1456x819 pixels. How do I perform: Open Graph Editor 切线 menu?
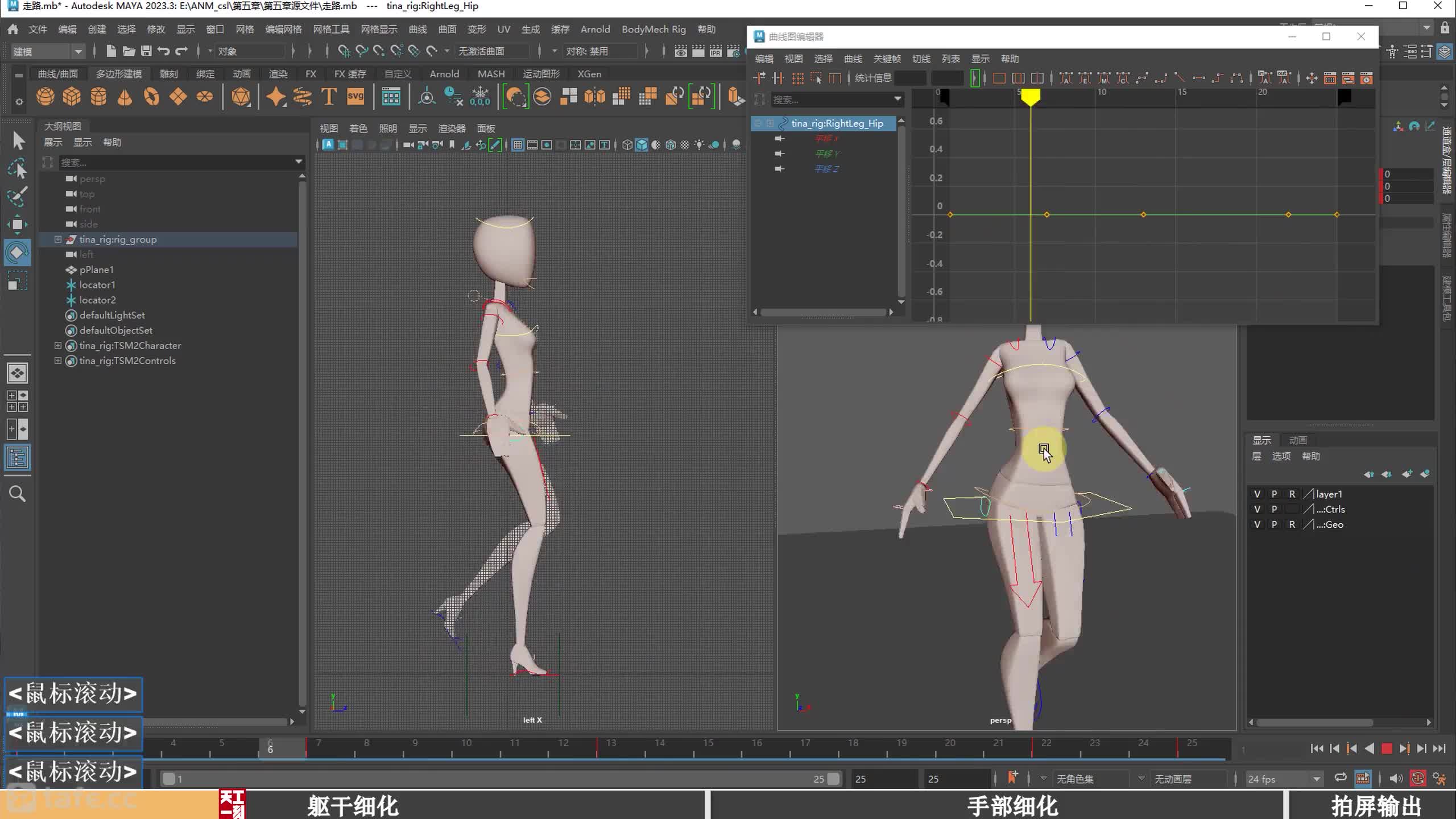point(921,59)
